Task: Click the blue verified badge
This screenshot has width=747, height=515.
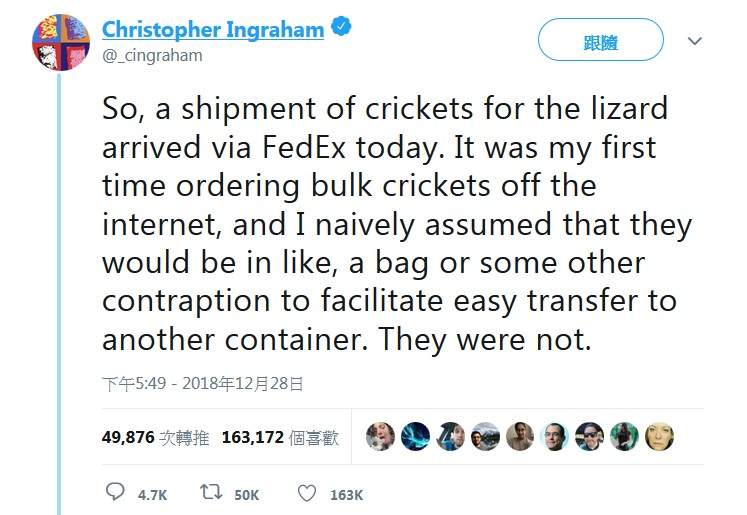Action: pyautogui.click(x=341, y=29)
